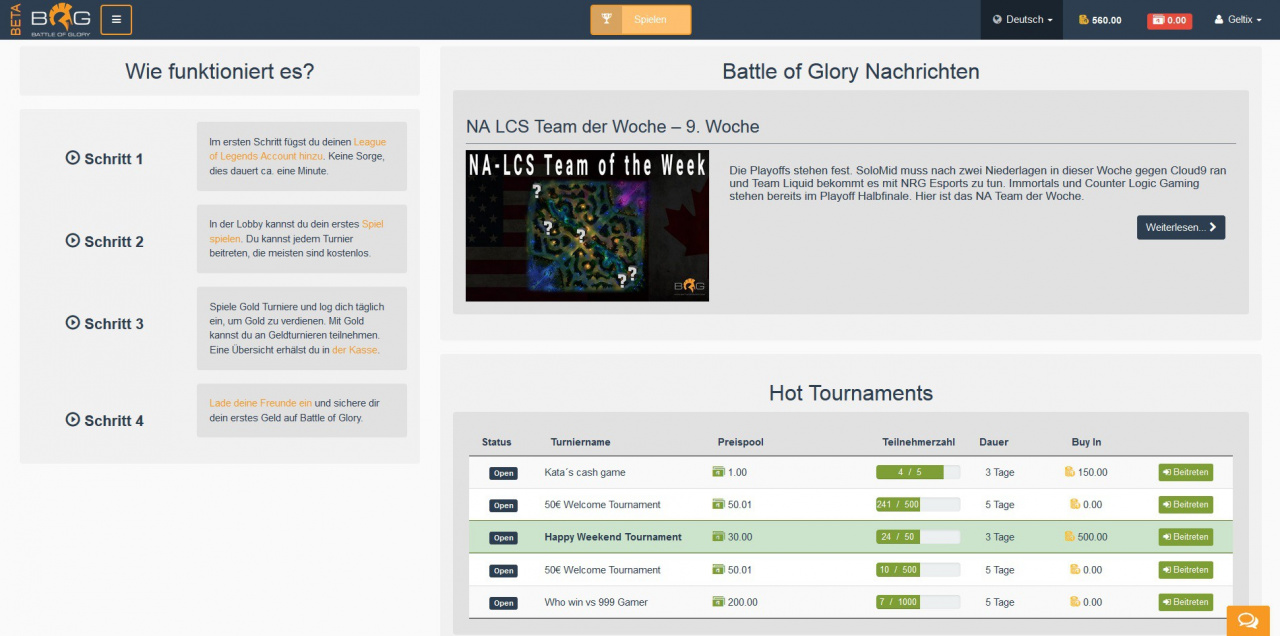Click the gold coin icon beside buy-in 150.00
Screen dimensions: 1280x636
pos(1070,472)
